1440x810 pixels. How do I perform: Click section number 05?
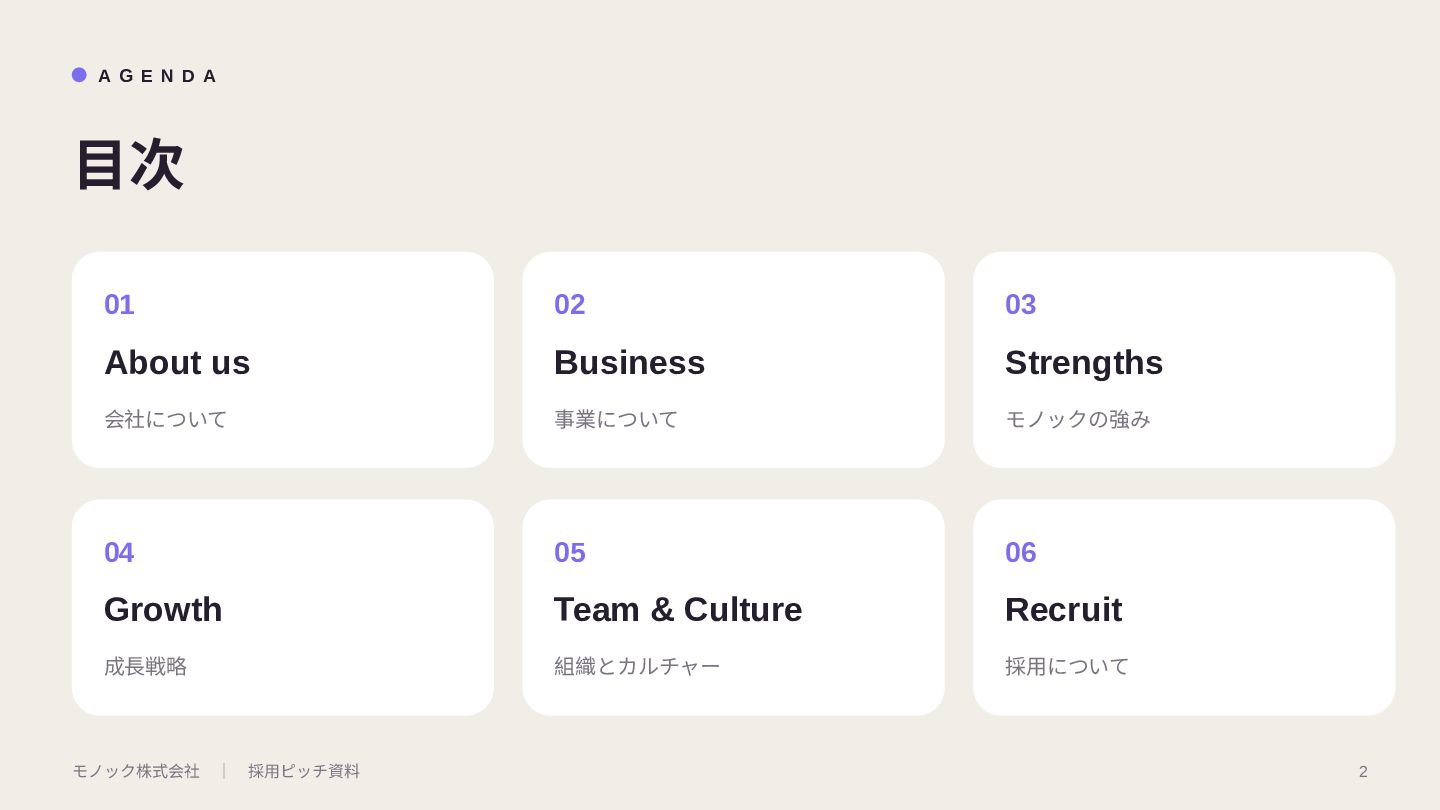tap(570, 552)
